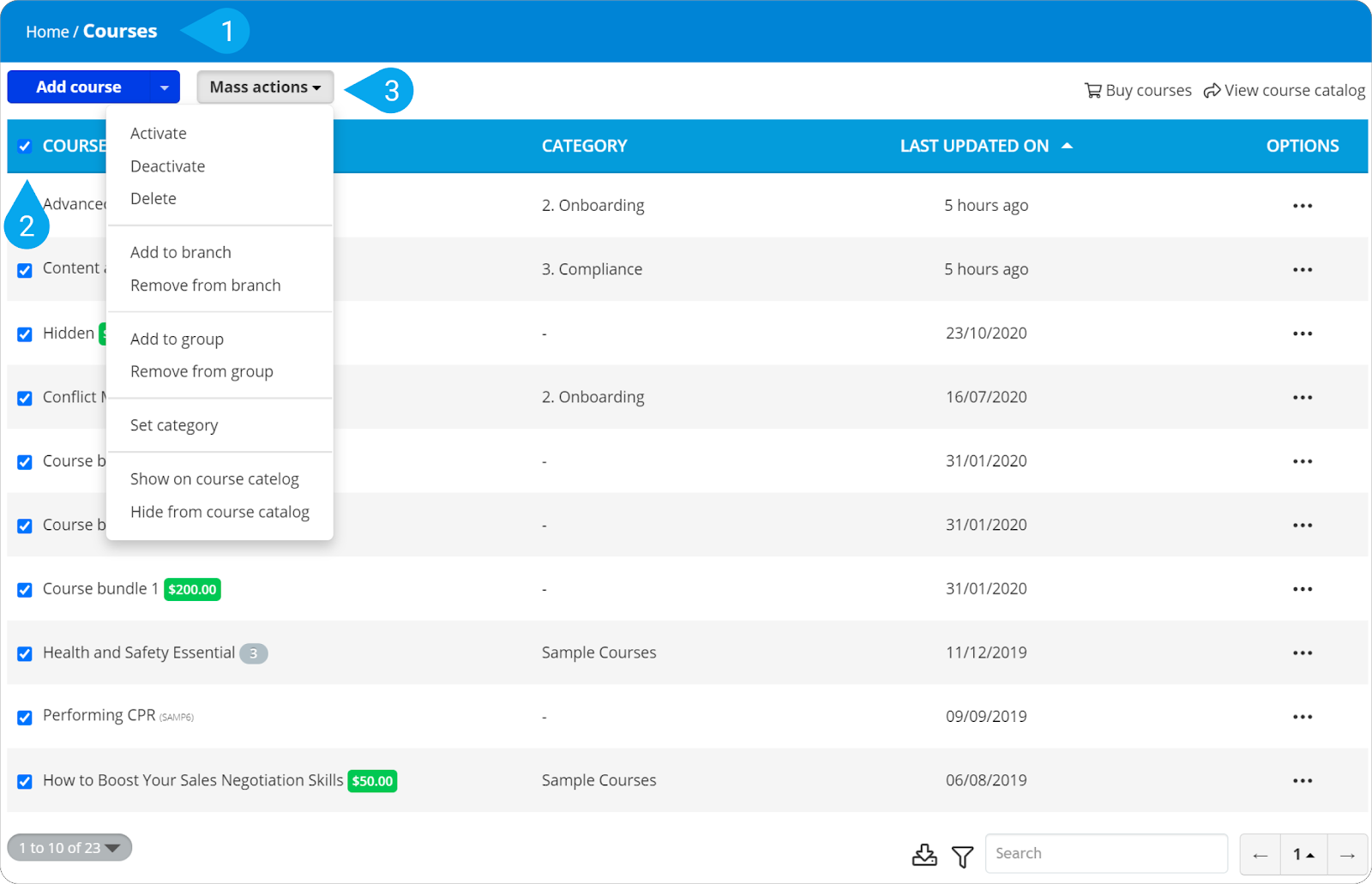Click the $50.00 price badge
Screen dimensions: 1372x884
[372, 781]
